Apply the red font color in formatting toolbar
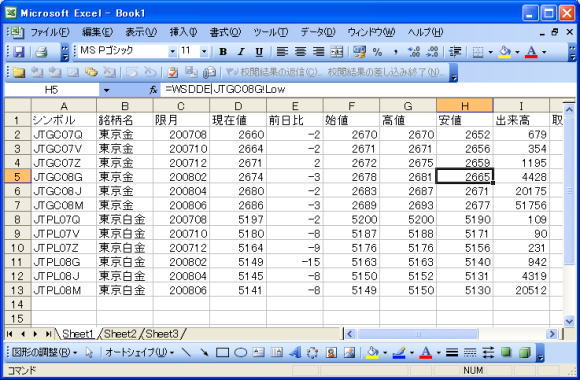580x380 pixels. point(532,52)
